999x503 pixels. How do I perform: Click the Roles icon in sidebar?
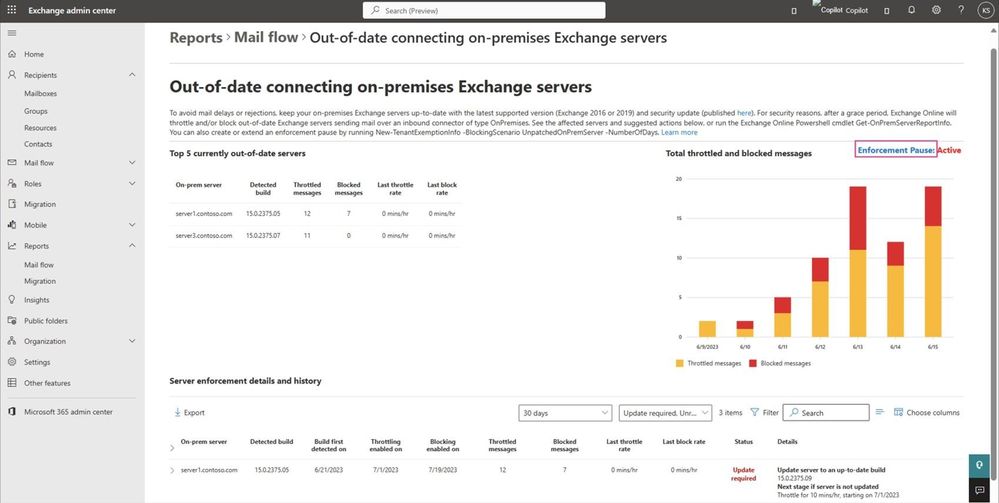point(11,184)
